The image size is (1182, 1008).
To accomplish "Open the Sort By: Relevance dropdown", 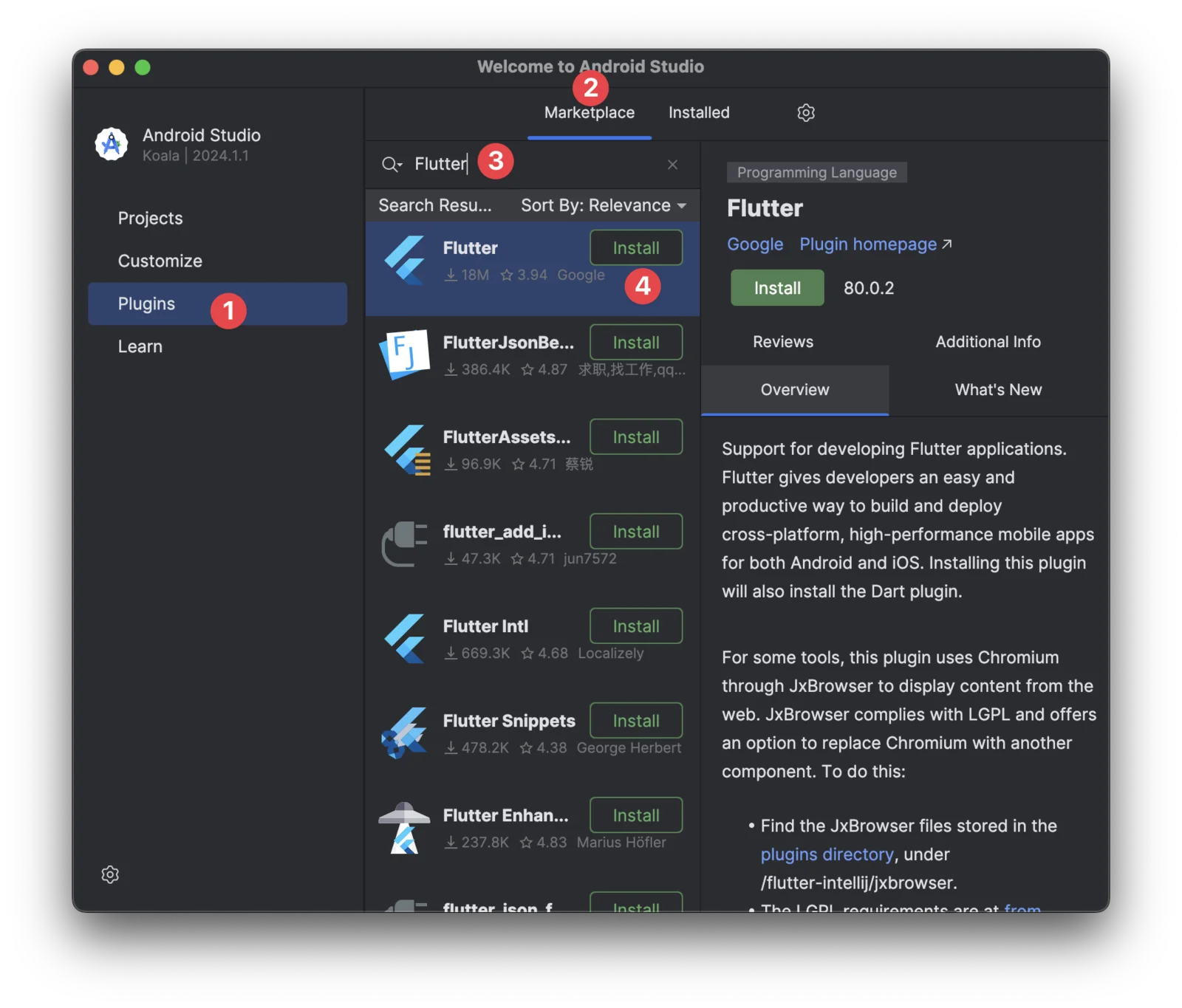I will (604, 205).
